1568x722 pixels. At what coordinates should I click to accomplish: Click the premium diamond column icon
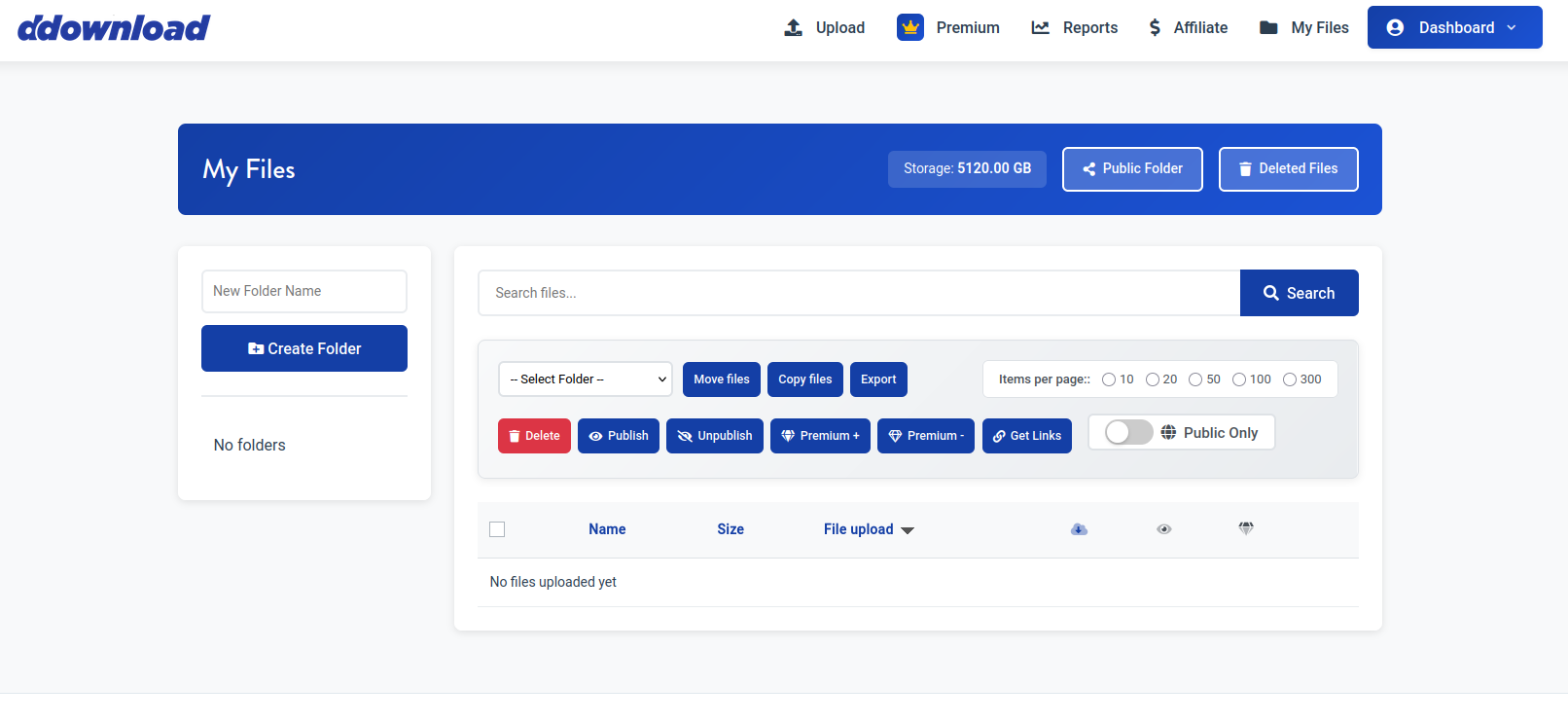[1246, 528]
